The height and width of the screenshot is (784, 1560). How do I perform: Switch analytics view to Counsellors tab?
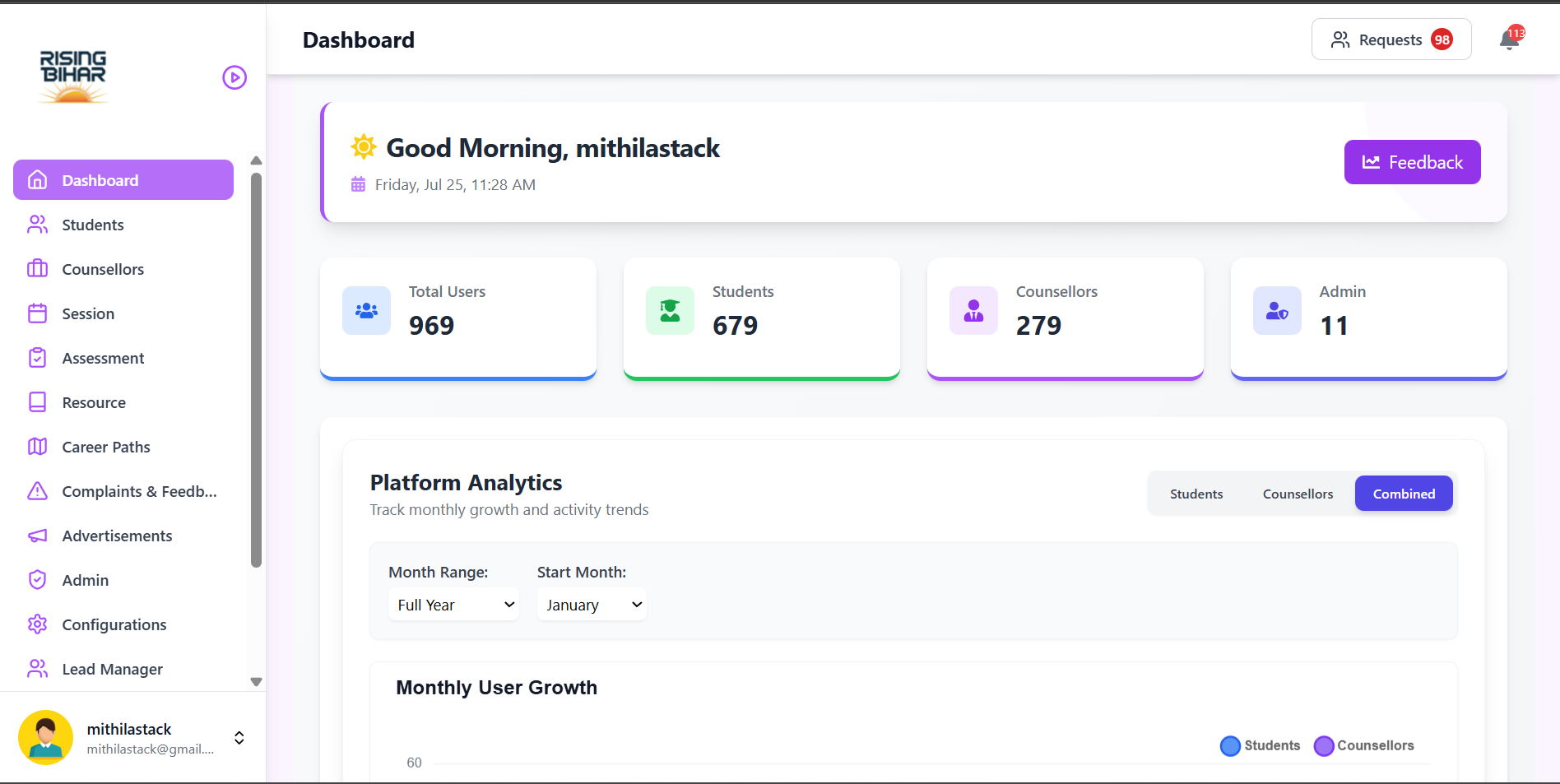click(1298, 494)
